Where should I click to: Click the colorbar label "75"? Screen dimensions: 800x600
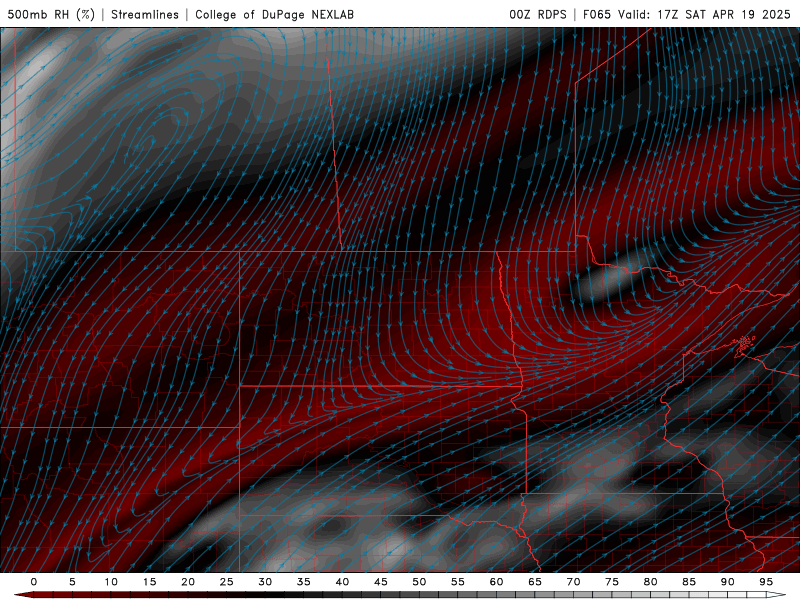click(612, 582)
